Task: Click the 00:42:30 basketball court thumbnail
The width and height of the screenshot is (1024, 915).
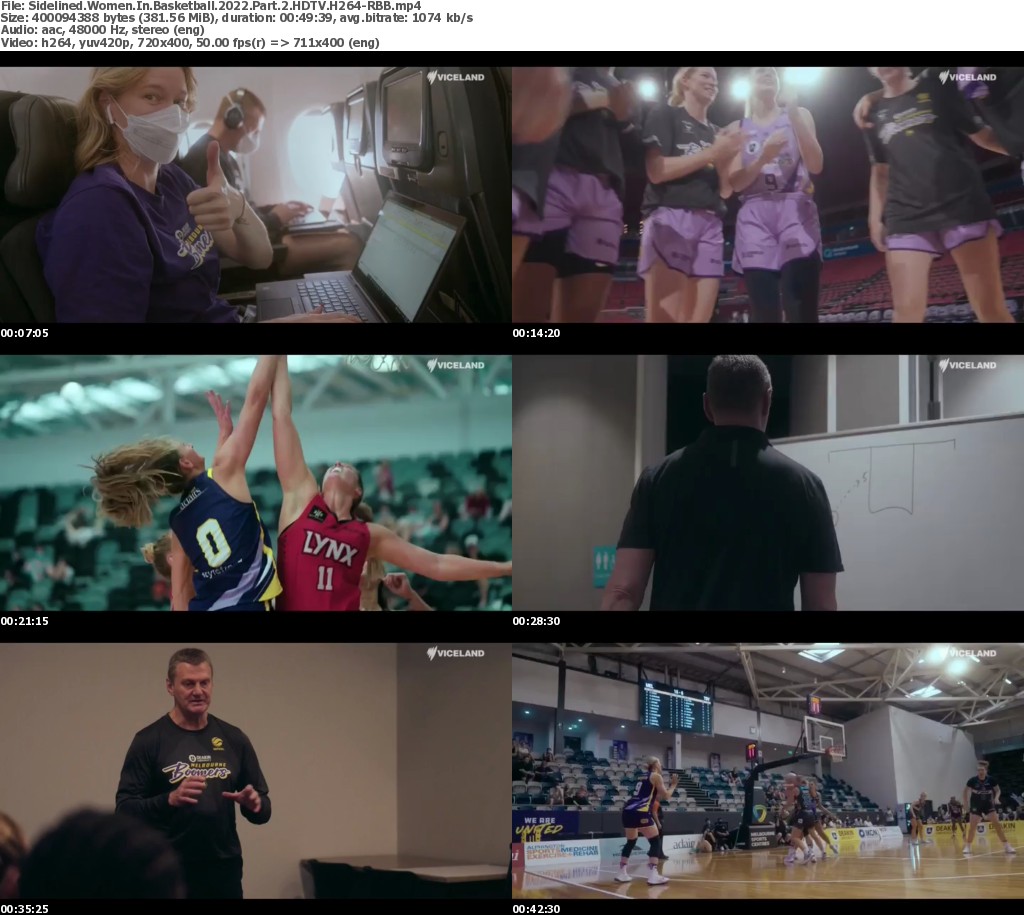Action: click(767, 771)
